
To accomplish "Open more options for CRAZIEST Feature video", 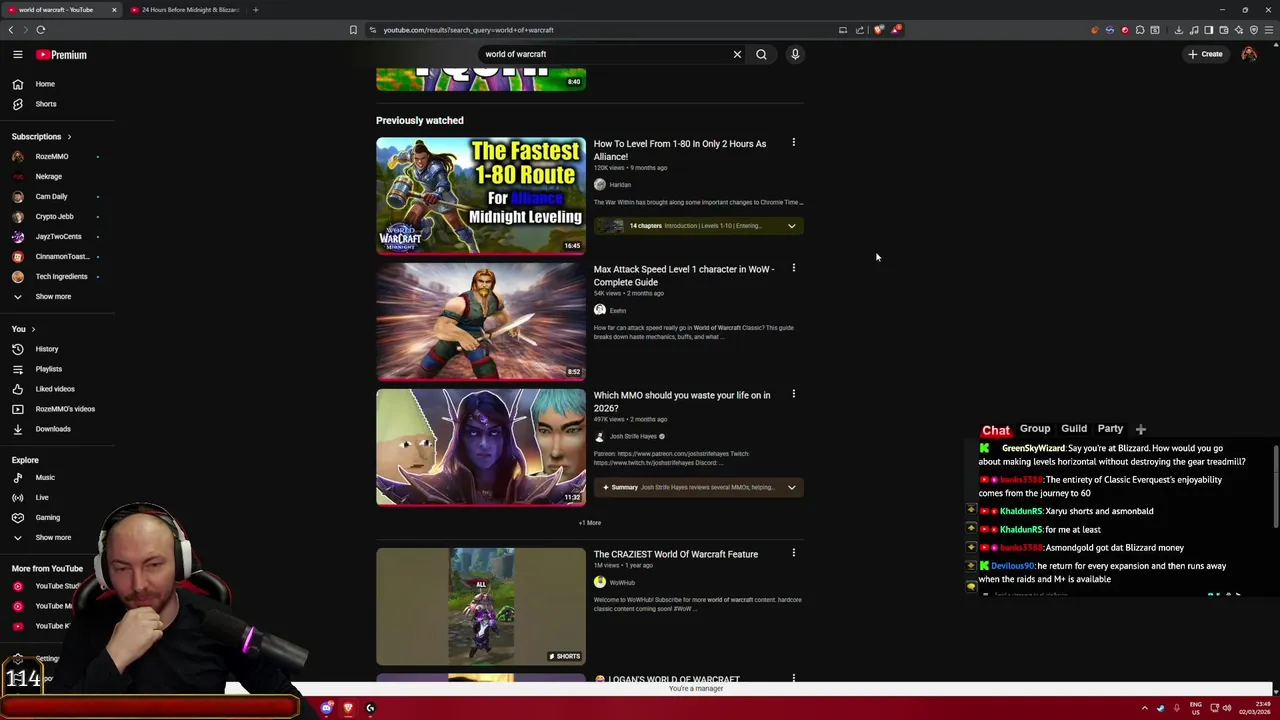I will point(794,553).
